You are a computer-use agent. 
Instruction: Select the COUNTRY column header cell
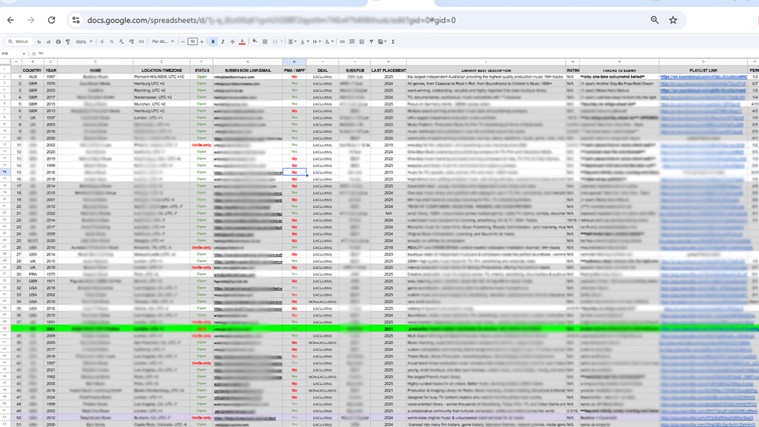click(x=32, y=71)
